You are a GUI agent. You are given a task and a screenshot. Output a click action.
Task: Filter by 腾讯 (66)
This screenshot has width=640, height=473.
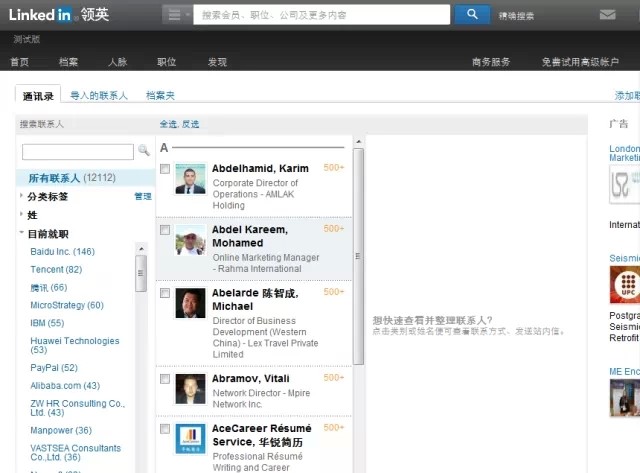[x=49, y=287]
